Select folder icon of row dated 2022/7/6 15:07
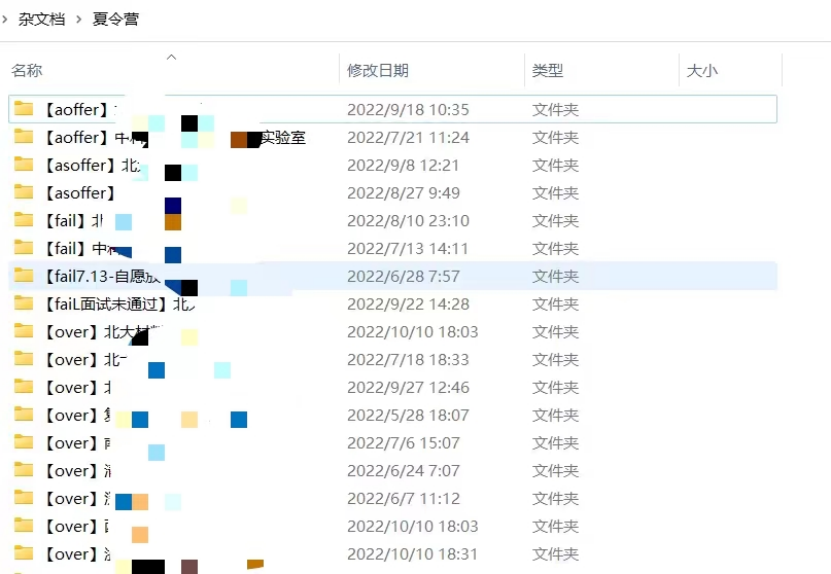831x574 pixels. click(x=23, y=442)
